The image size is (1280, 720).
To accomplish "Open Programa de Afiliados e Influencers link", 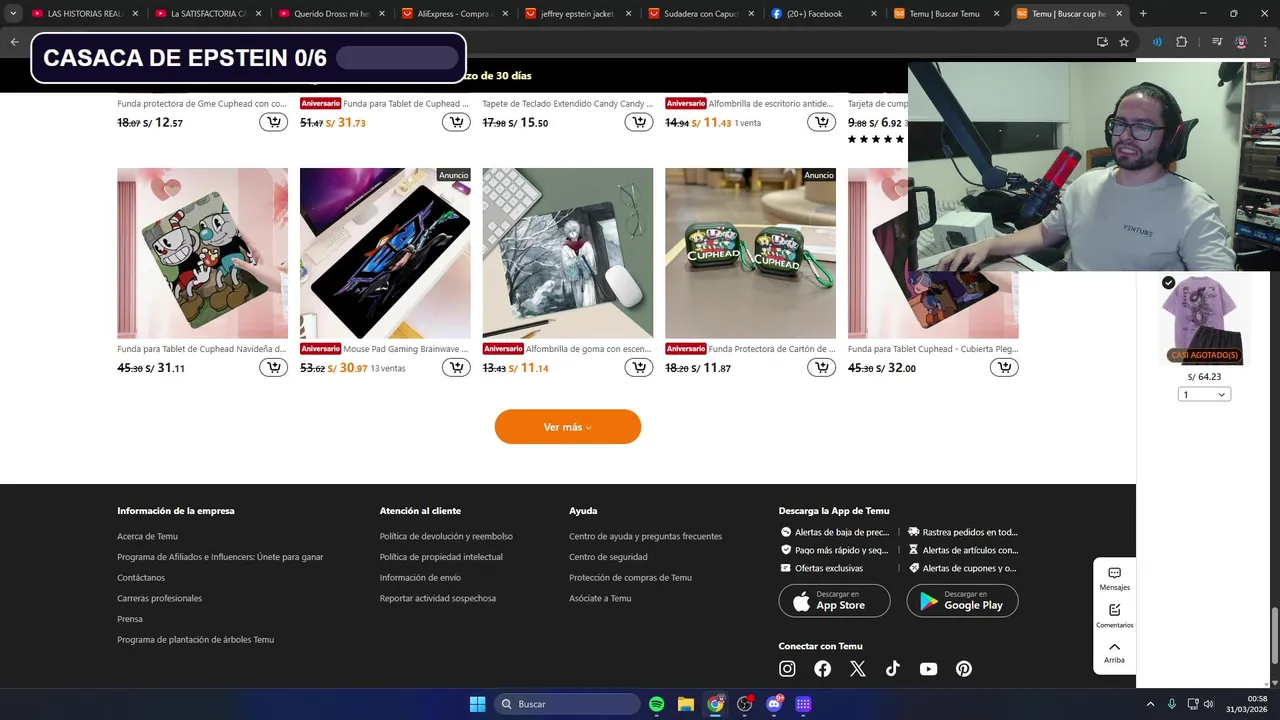I will coord(220,557).
